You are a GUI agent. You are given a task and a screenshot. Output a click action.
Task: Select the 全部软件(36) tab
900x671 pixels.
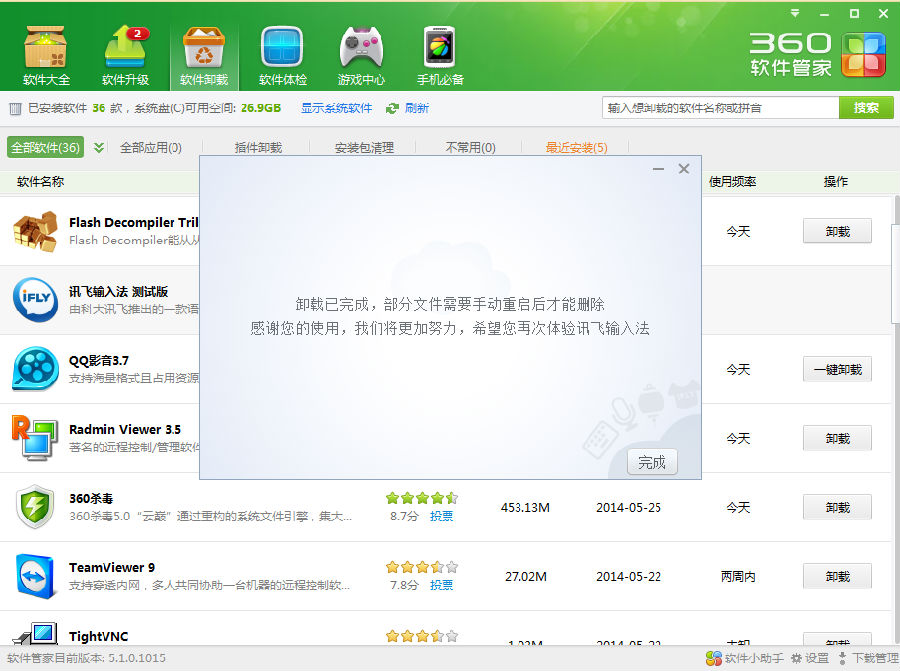pos(45,148)
